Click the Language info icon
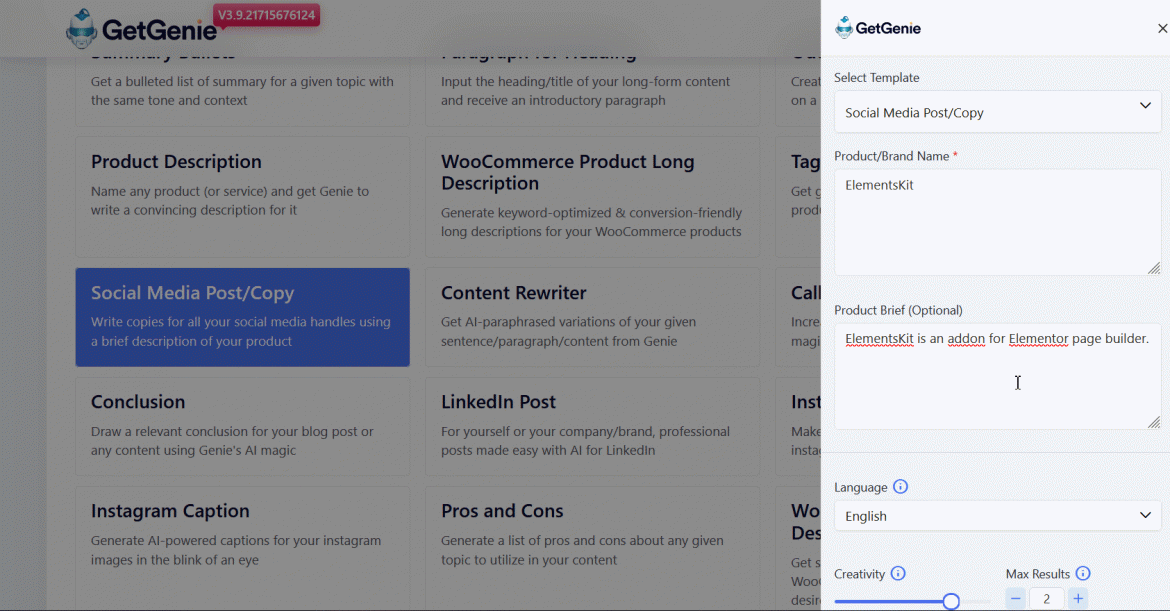This screenshot has width=1170, height=611. pyautogui.click(x=900, y=487)
